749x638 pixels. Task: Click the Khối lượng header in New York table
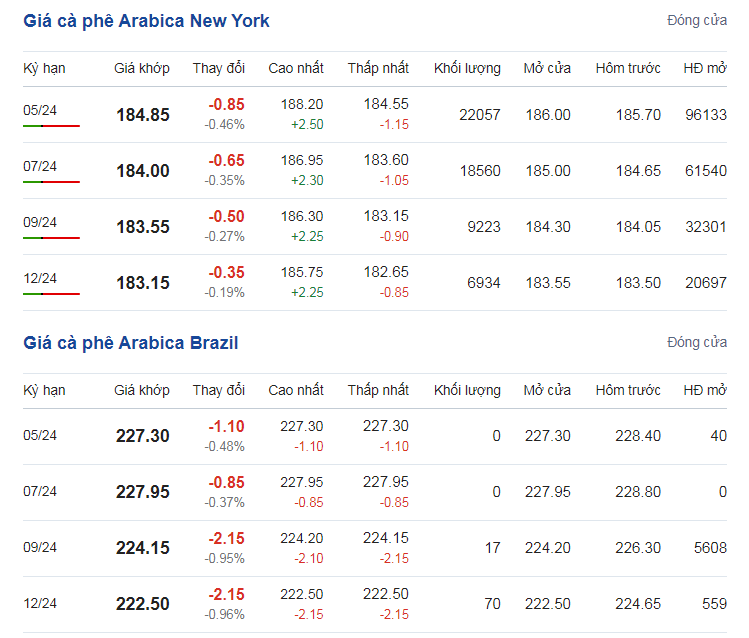[467, 68]
